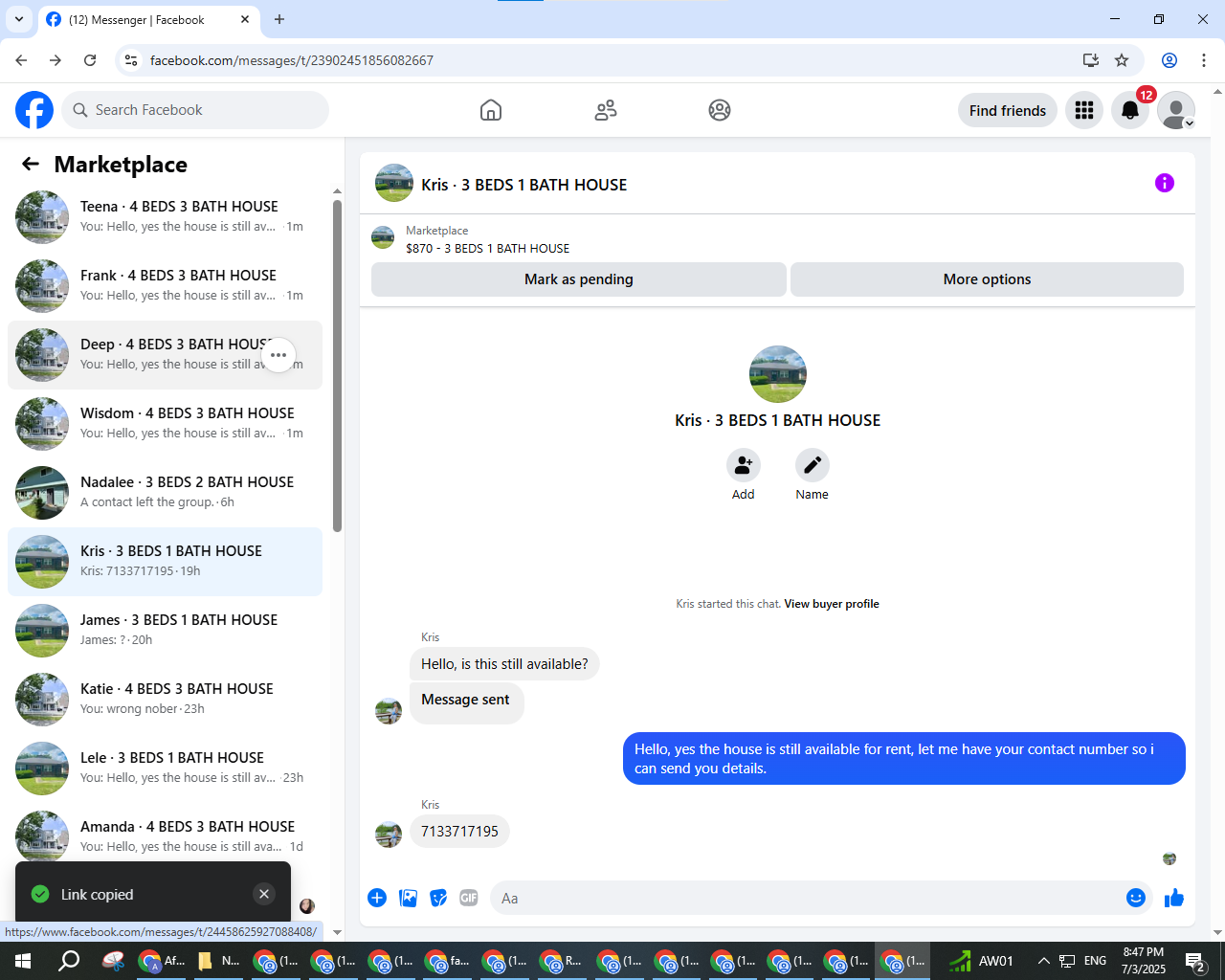This screenshot has width=1225, height=980.
Task: View site information icon in address bar
Action: [131, 60]
